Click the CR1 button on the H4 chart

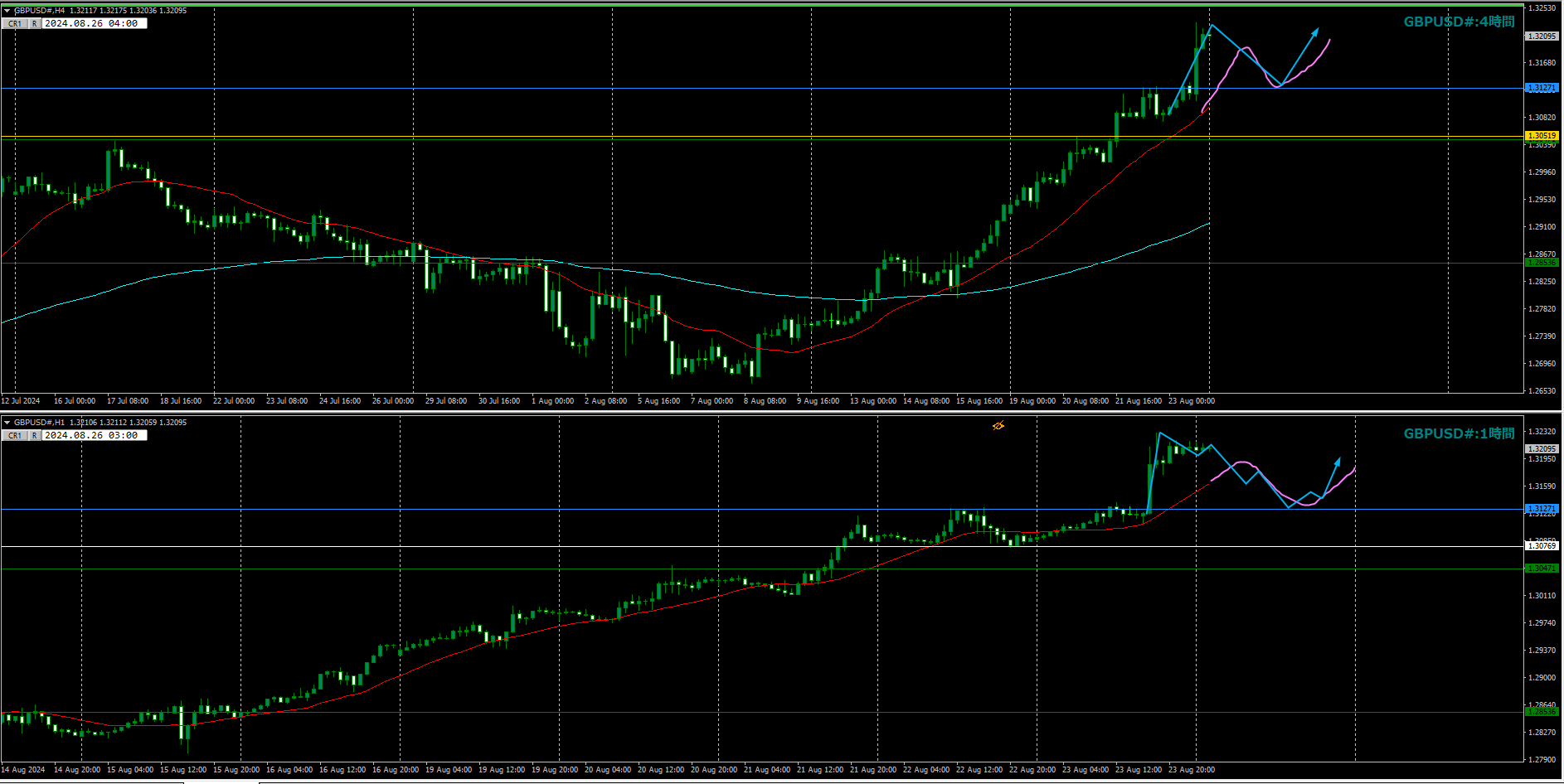[x=15, y=24]
